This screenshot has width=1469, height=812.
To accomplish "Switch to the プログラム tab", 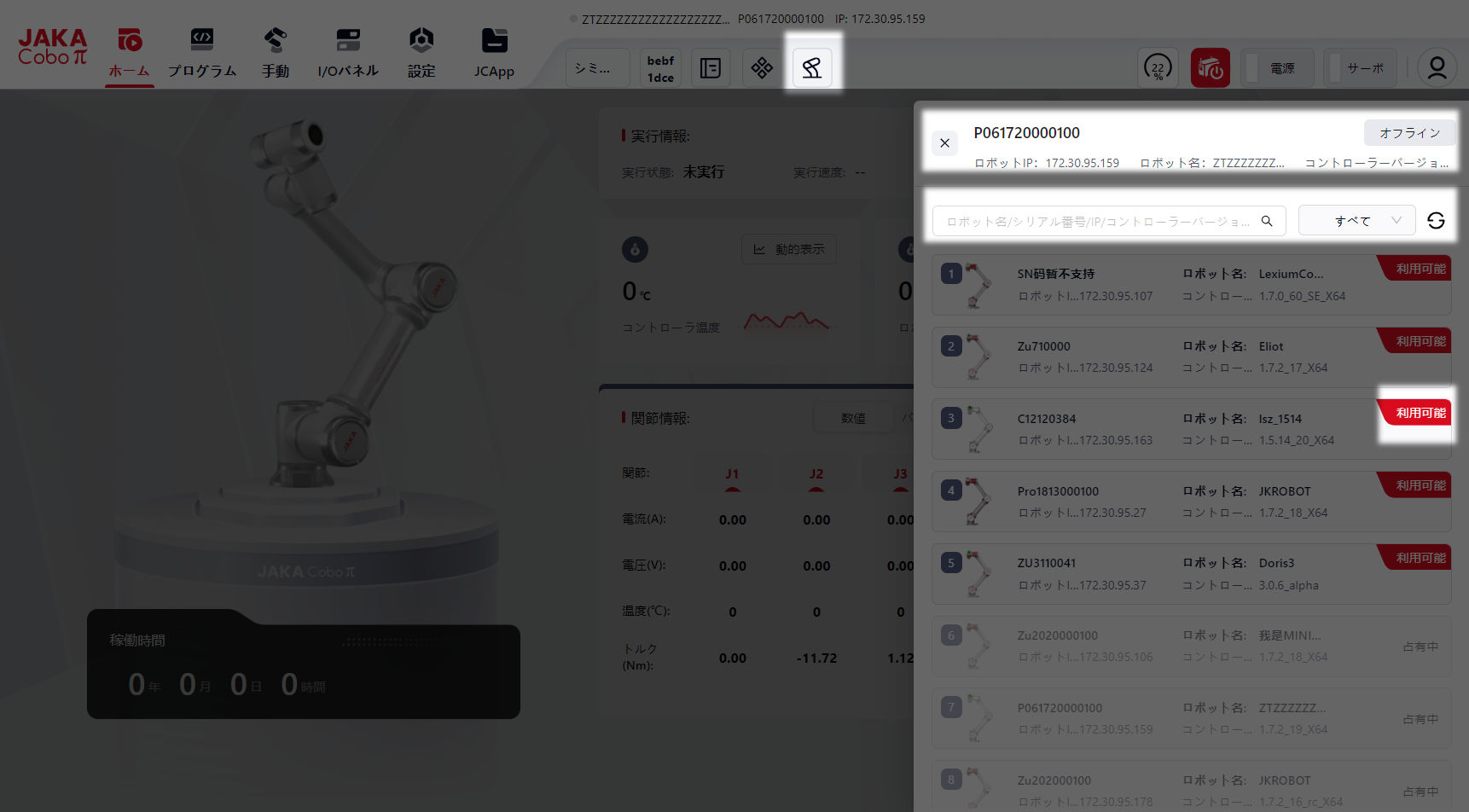I will 202,53.
